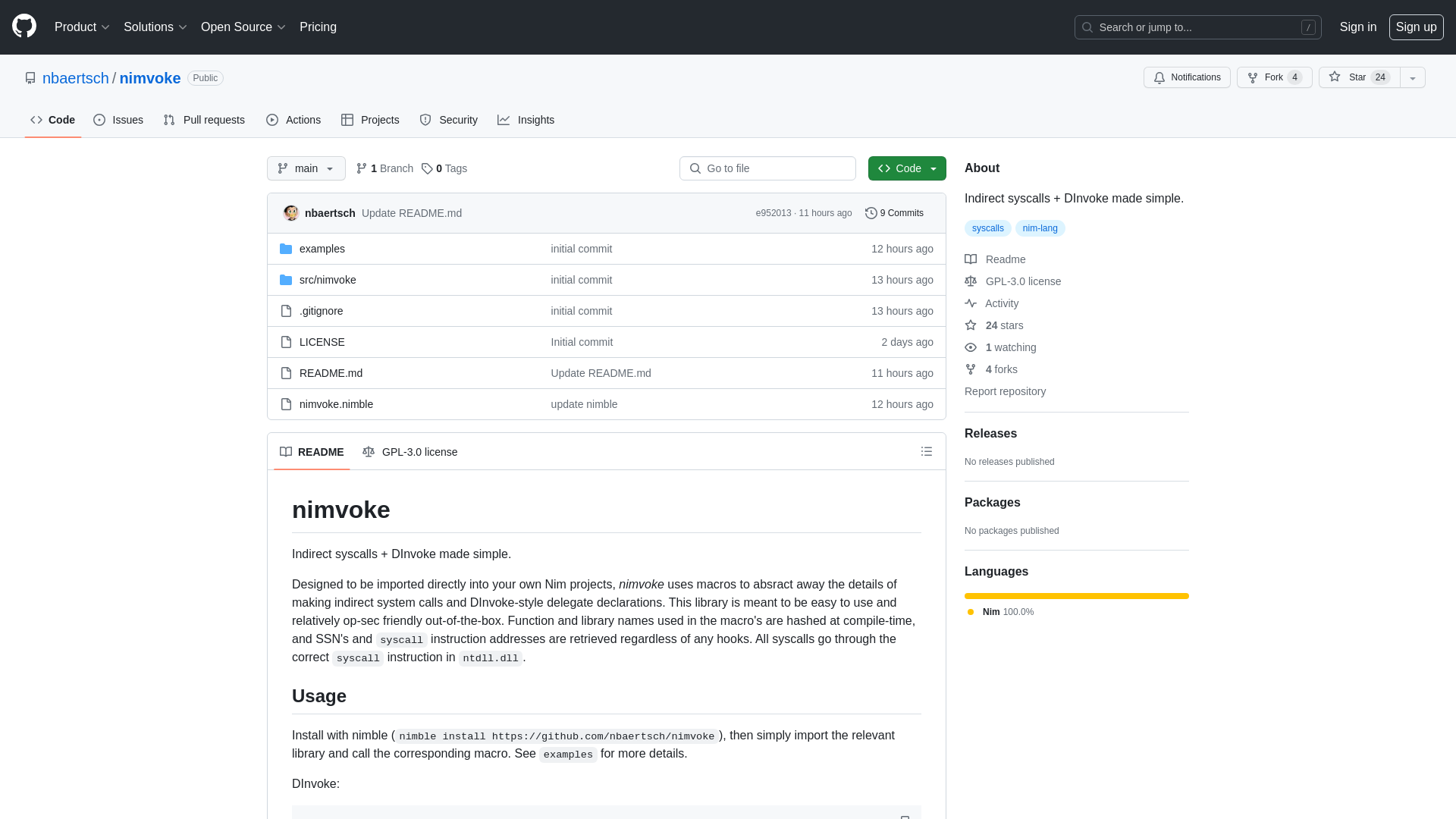Open the main branch selector dropdown
1456x819 pixels.
pos(306,168)
